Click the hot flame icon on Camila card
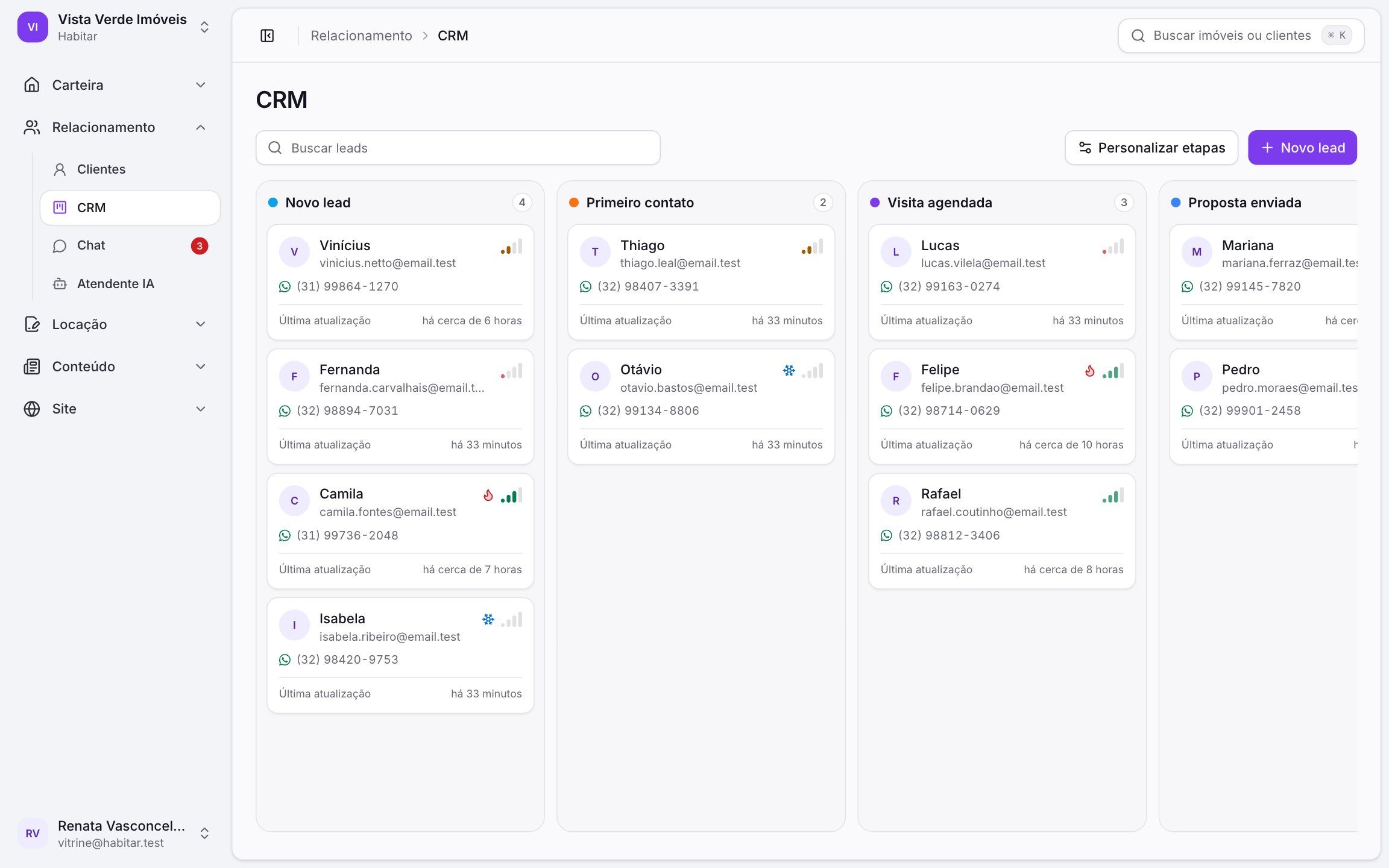The width and height of the screenshot is (1389, 868). pyautogui.click(x=488, y=495)
